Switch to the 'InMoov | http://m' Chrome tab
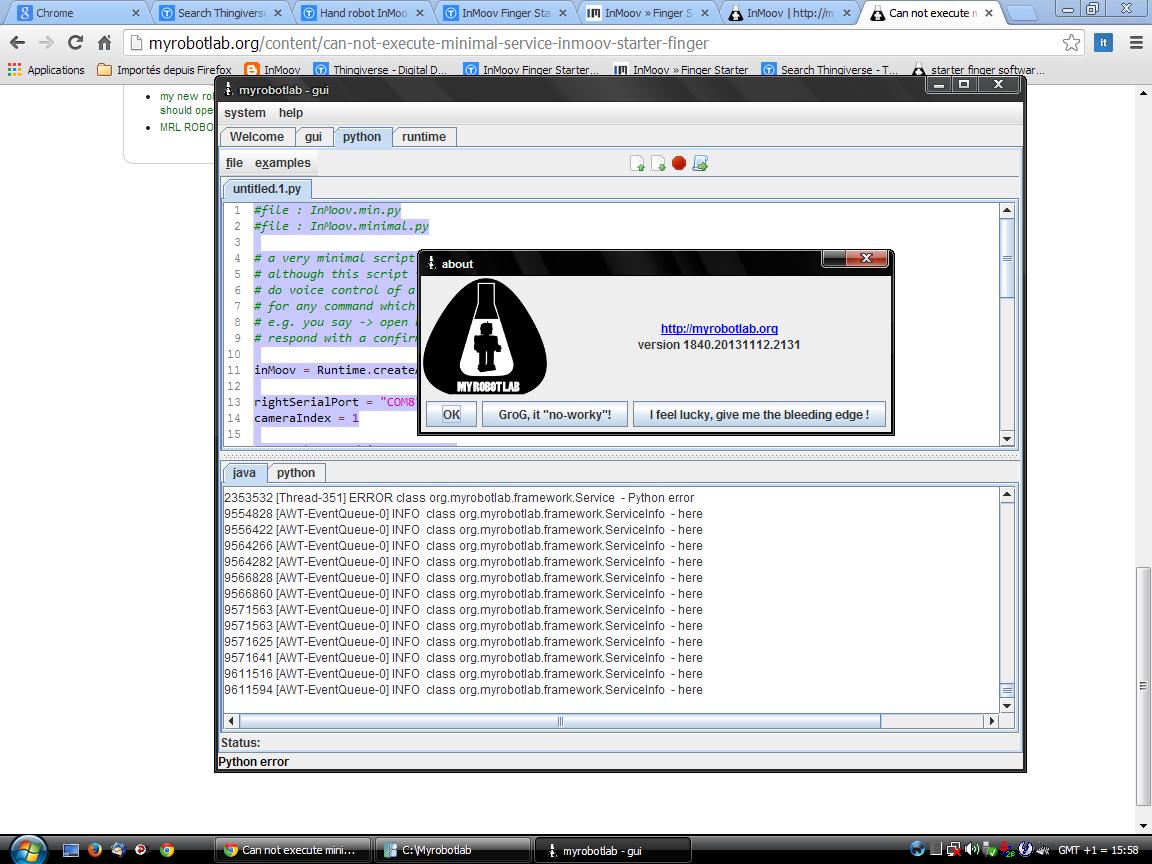Screen dimensions: 1152x864 pyautogui.click(x=791, y=13)
